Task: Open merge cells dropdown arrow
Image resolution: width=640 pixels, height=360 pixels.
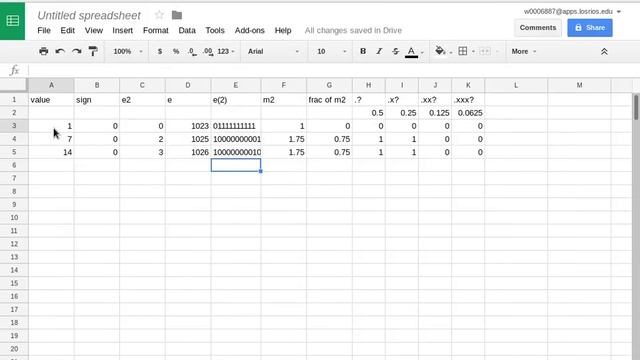Action: coord(497,52)
